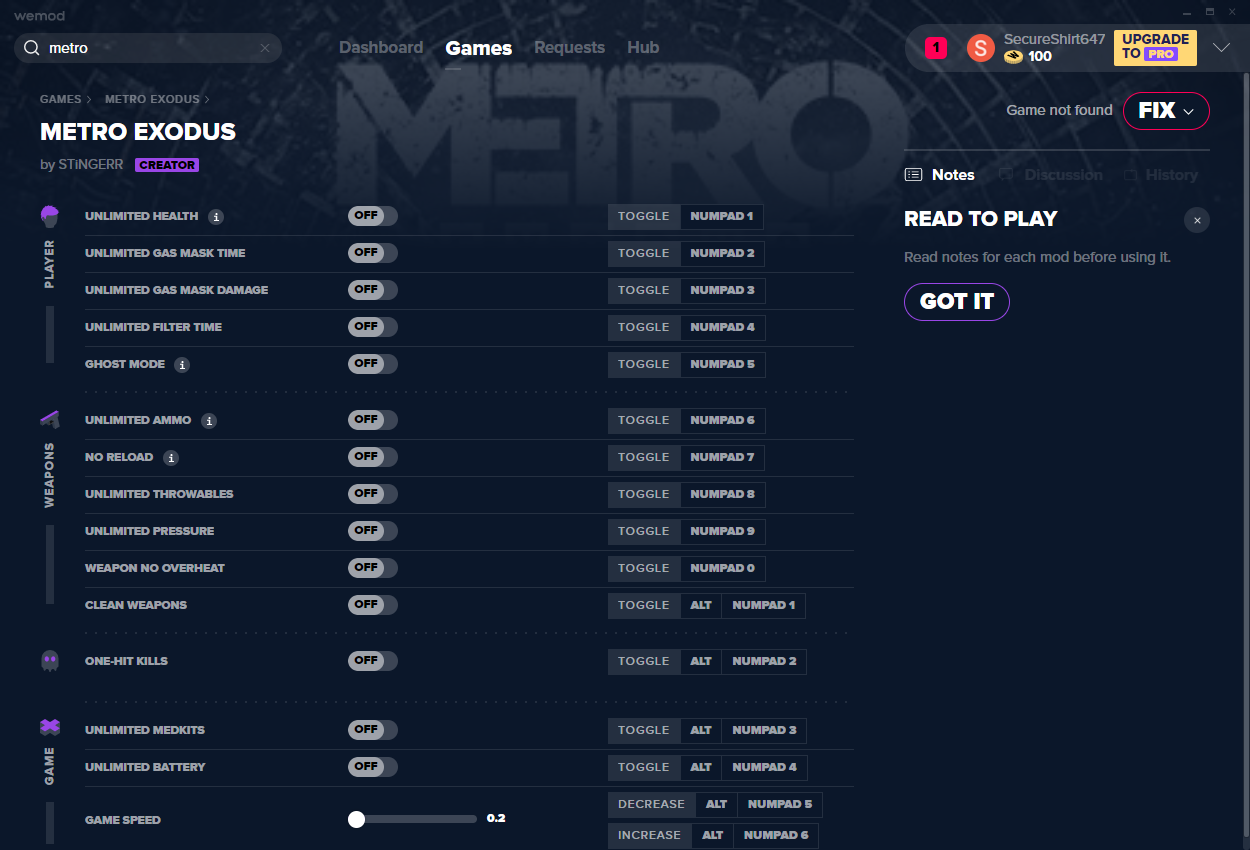This screenshot has height=850, width=1250.
Task: Click the ALT key for One-Hit Kills
Action: click(701, 661)
